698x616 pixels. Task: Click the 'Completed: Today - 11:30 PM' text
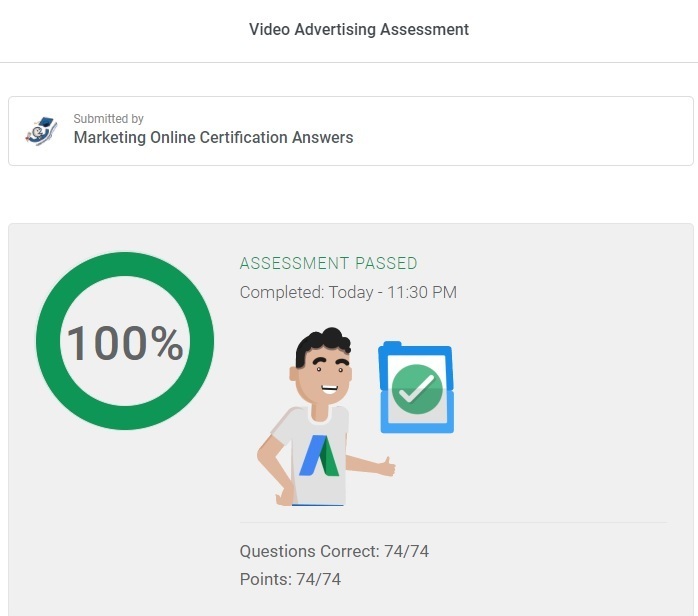[x=348, y=292]
